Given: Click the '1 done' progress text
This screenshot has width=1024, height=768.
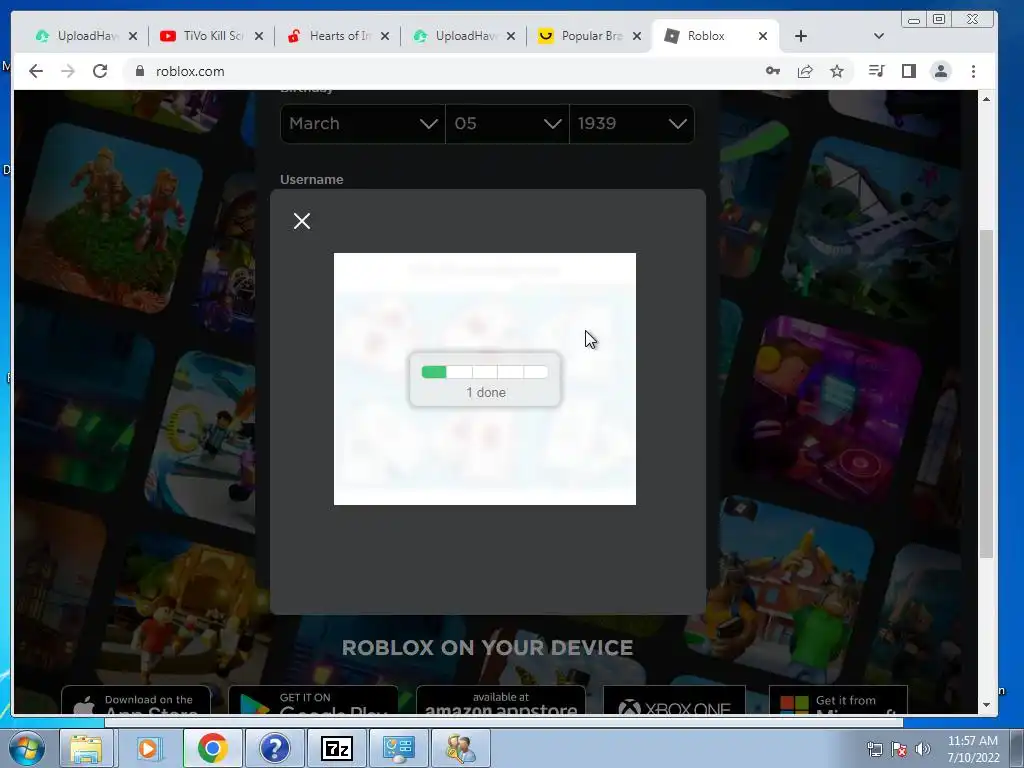Looking at the screenshot, I should click(486, 392).
